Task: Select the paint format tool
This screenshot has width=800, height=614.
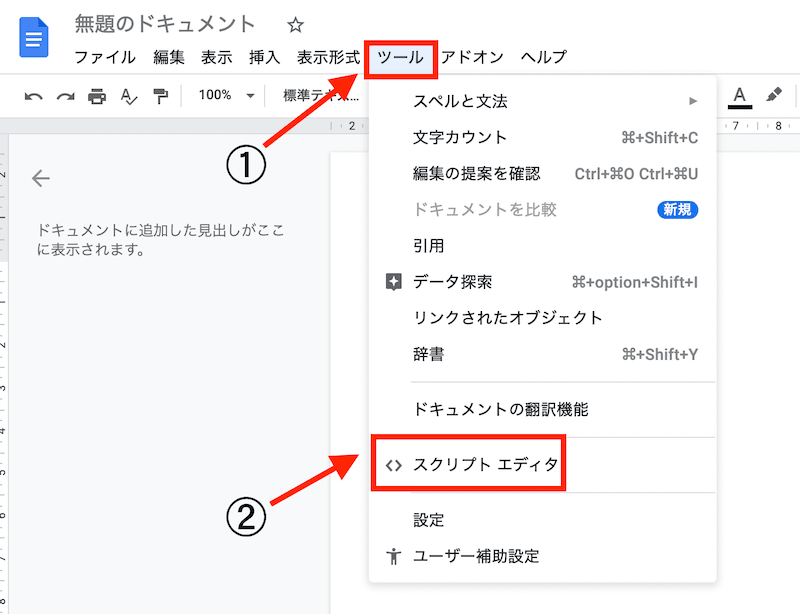Action: tap(159, 96)
